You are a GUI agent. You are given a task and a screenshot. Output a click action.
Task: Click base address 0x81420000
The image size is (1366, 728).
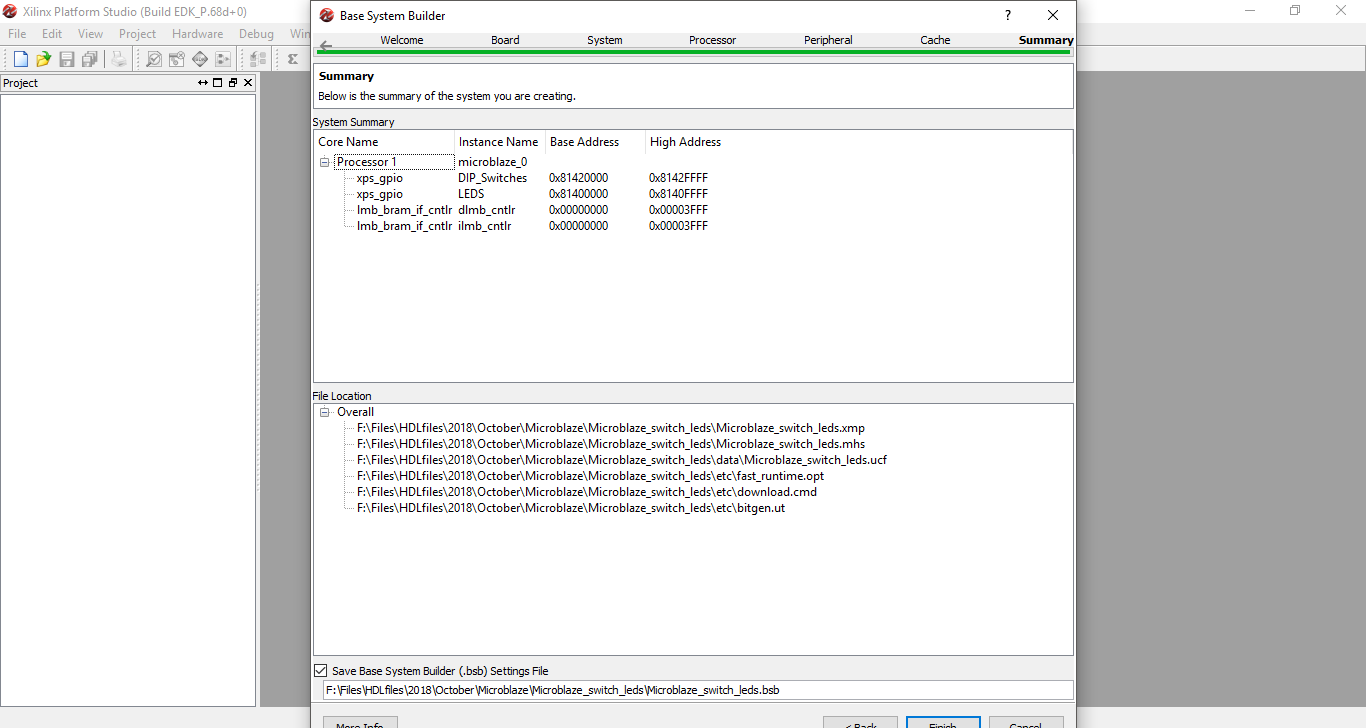pyautogui.click(x=578, y=178)
